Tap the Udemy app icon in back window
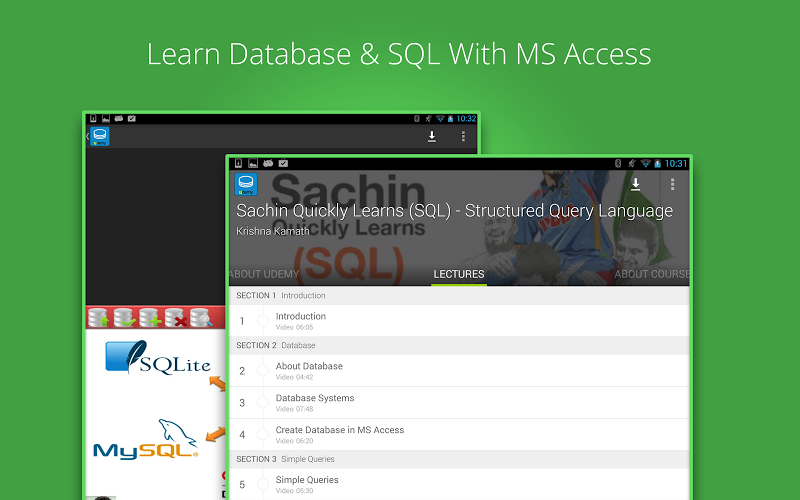The width and height of the screenshot is (800, 500). [x=100, y=137]
